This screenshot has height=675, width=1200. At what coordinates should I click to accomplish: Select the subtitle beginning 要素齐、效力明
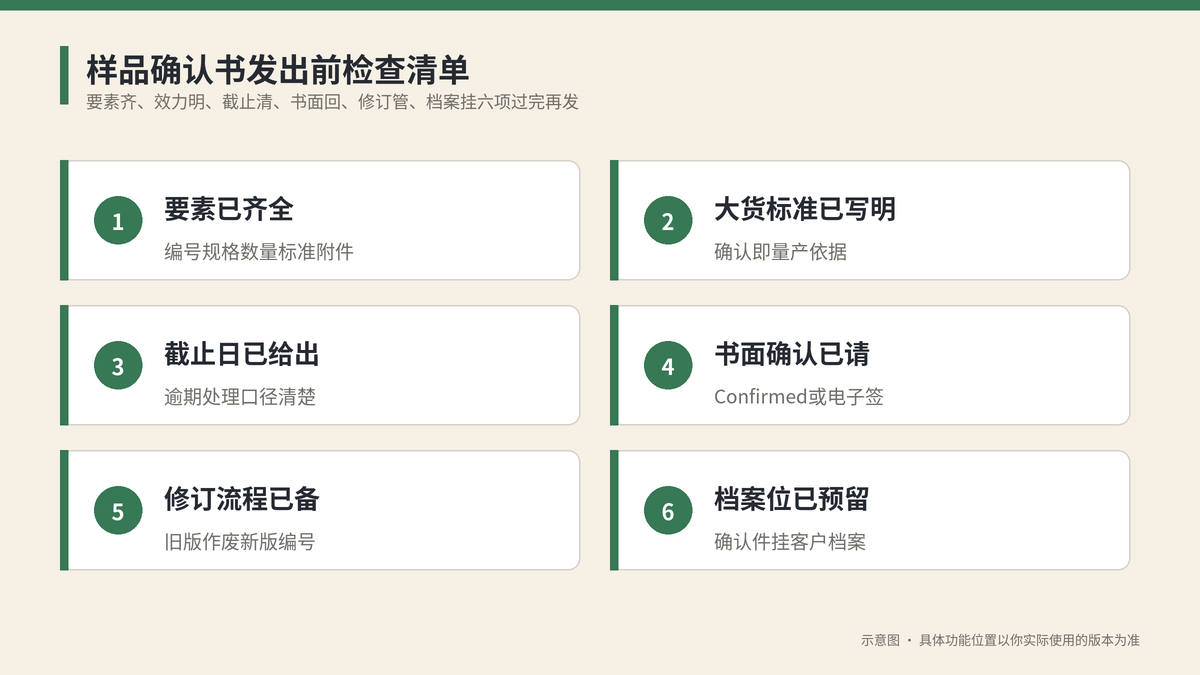[332, 102]
